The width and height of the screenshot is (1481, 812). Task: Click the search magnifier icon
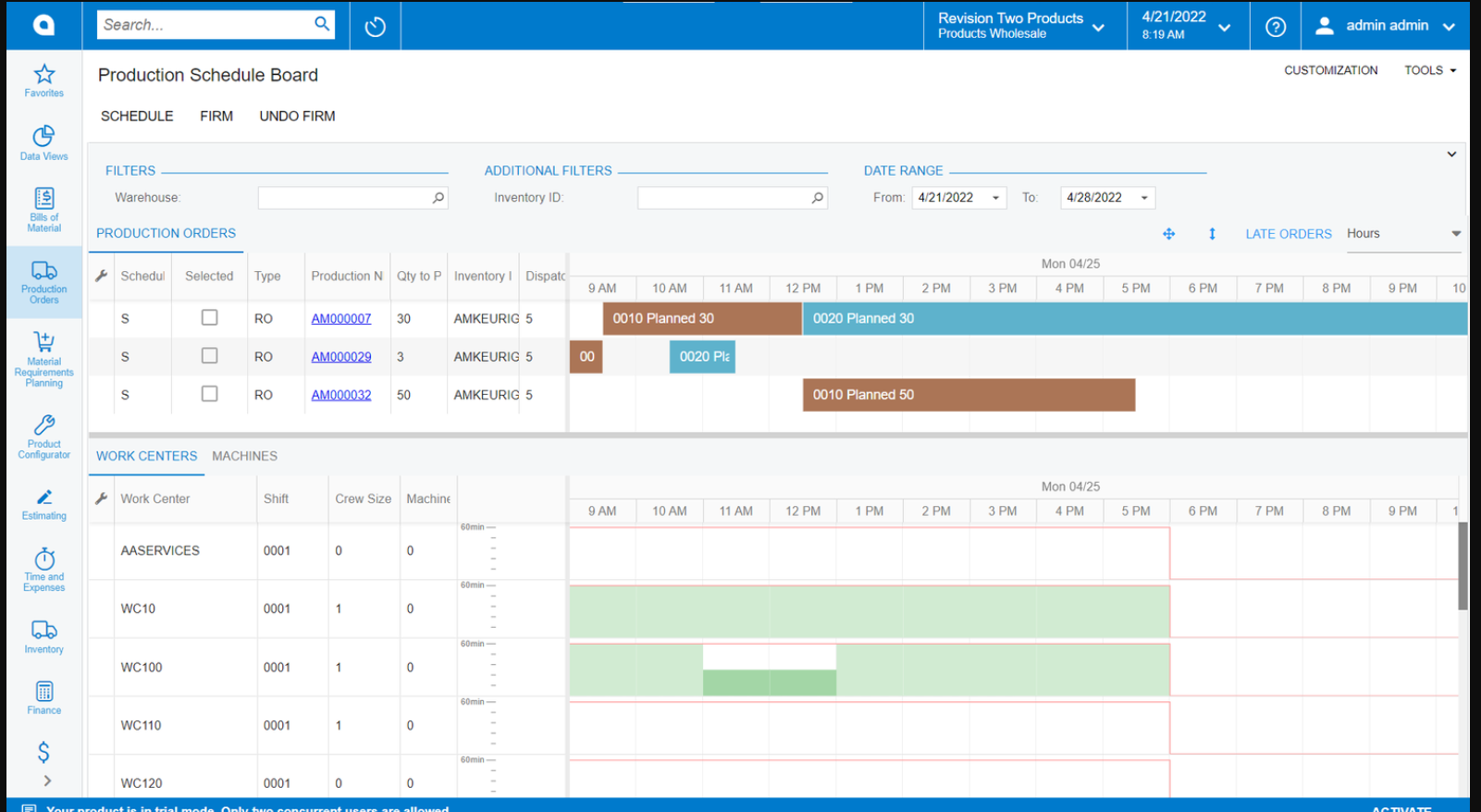(x=322, y=24)
